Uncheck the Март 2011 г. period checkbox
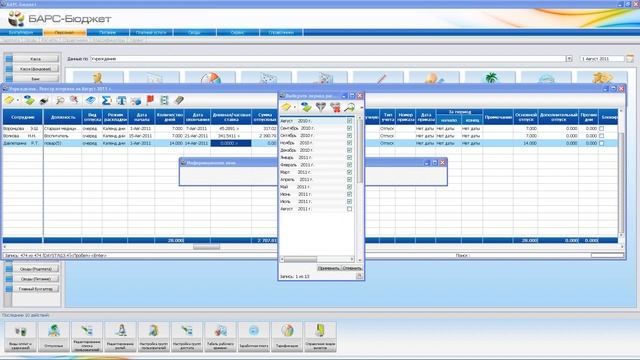This screenshot has width=640, height=360. [x=349, y=172]
